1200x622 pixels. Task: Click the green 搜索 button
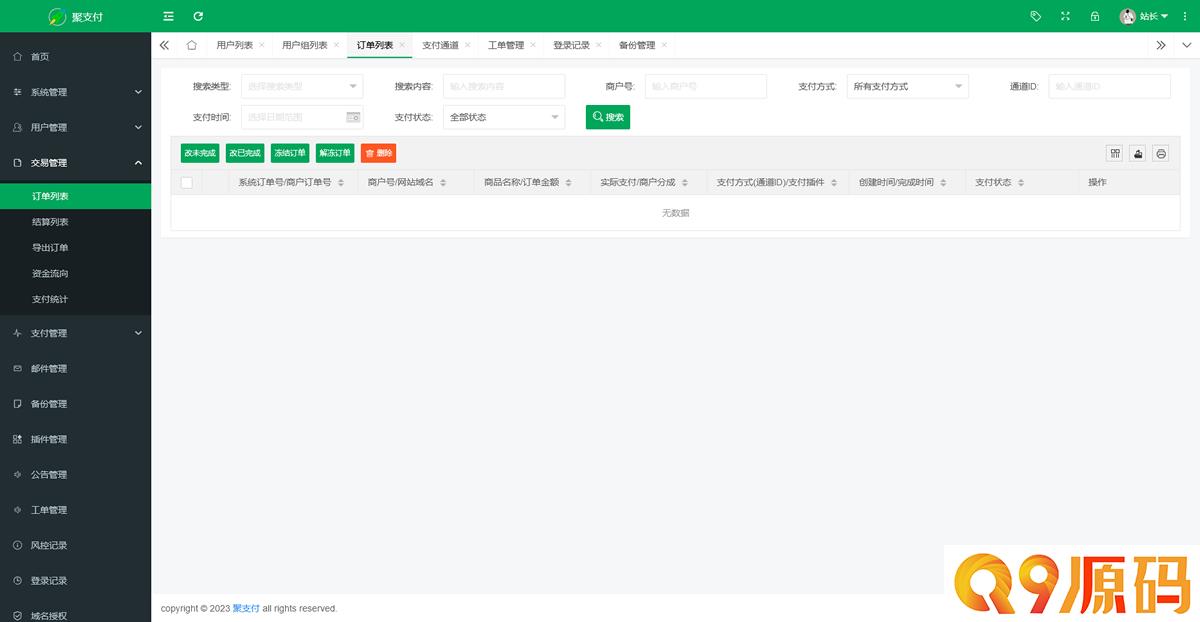[608, 117]
